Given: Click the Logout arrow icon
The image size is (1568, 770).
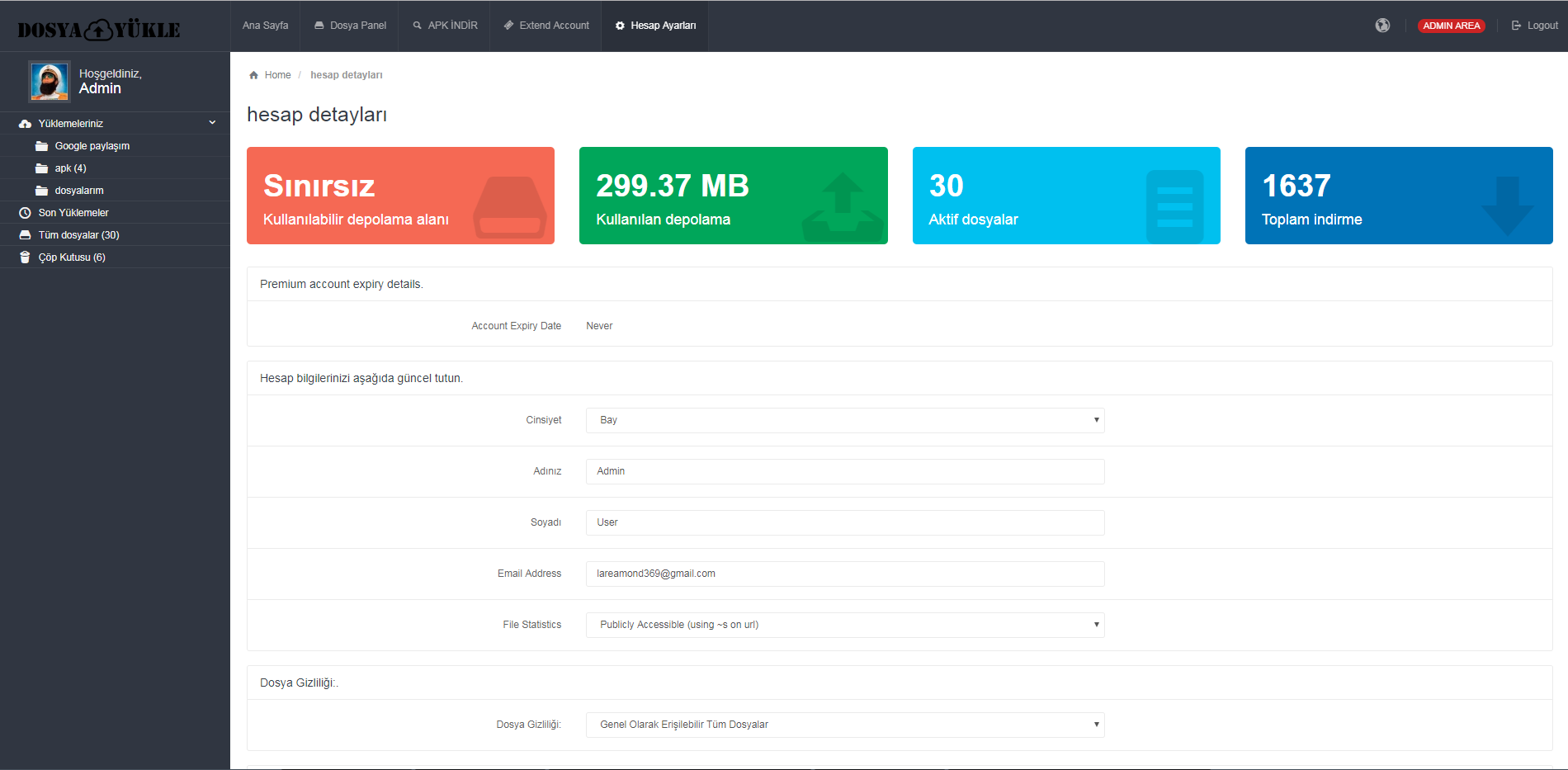Looking at the screenshot, I should 1516,26.
